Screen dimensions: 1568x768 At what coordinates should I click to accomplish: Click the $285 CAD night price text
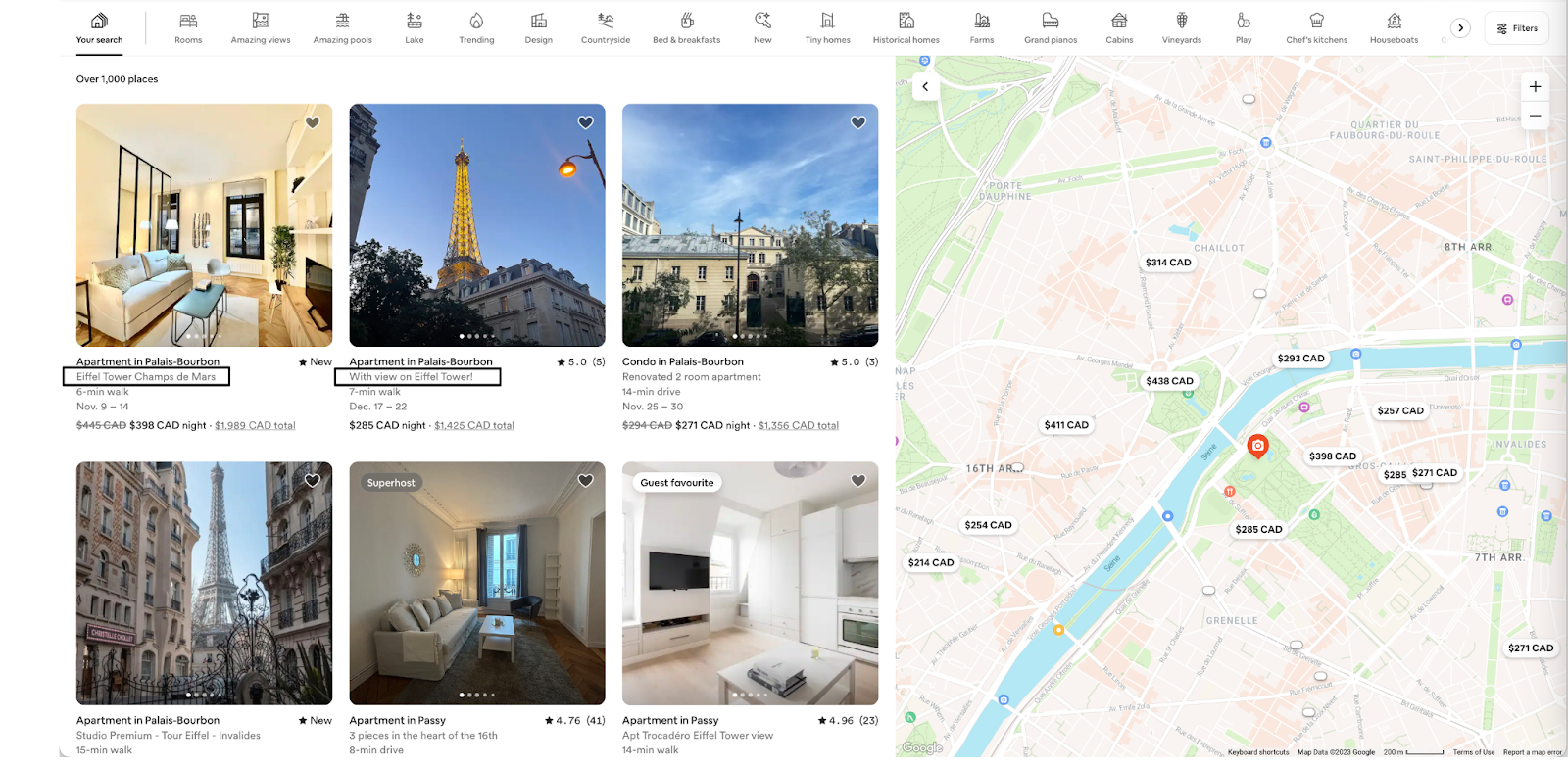click(x=388, y=426)
